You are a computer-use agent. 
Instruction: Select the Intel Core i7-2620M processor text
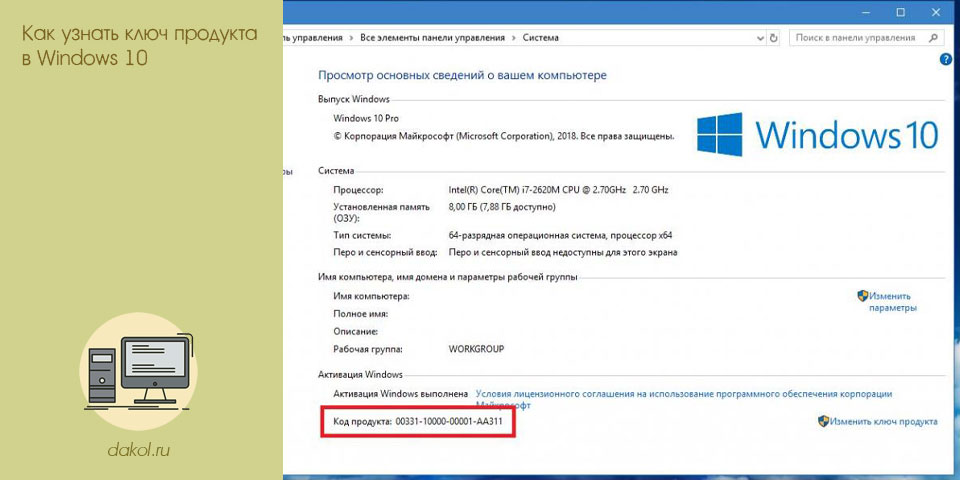[558, 190]
